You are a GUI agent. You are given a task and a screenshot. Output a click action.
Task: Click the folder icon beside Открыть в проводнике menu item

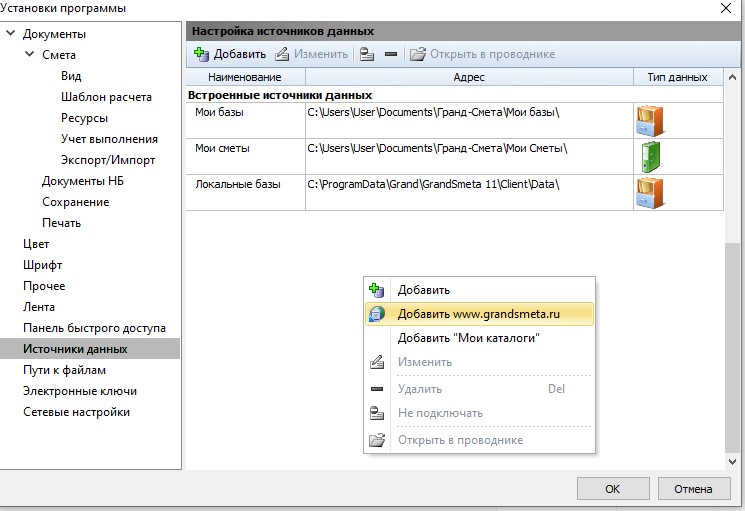(x=377, y=440)
